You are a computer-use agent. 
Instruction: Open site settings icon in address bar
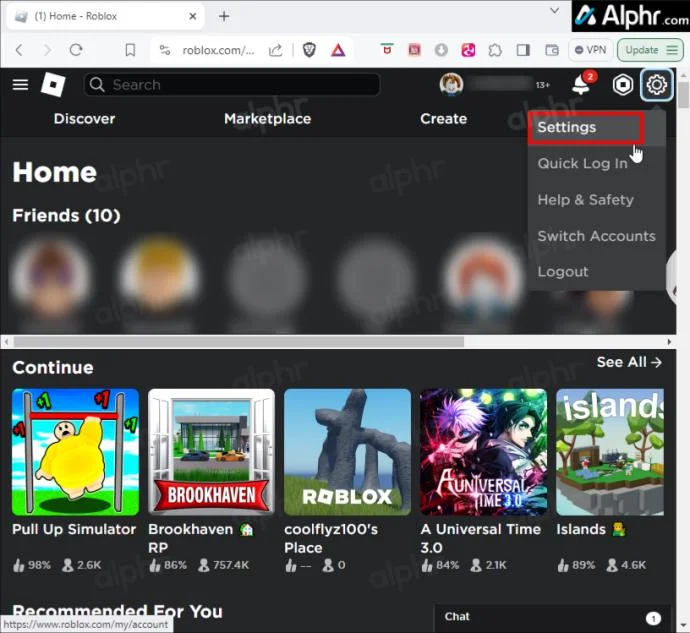tap(165, 50)
